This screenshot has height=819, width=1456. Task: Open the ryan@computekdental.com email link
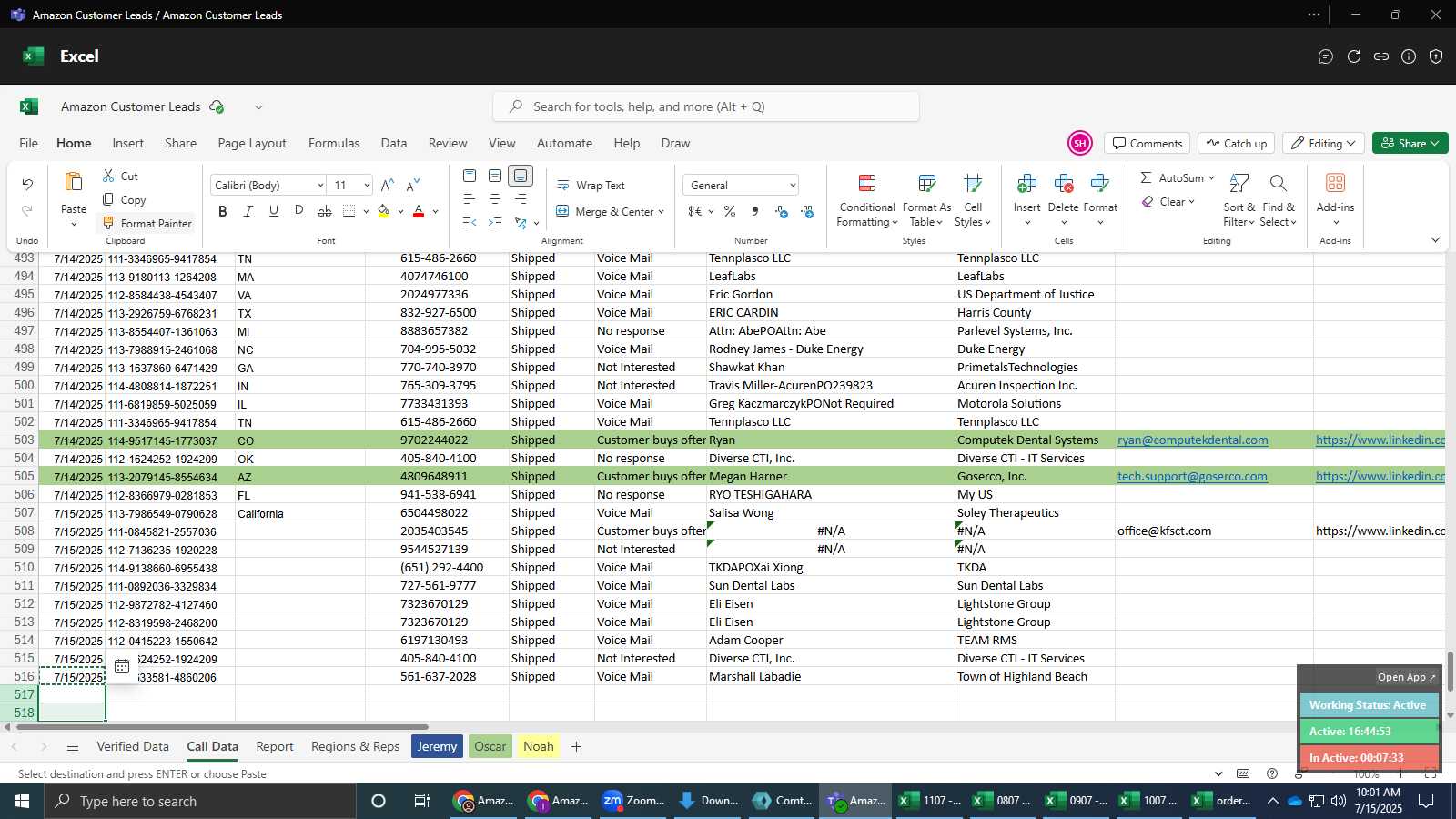1192,440
